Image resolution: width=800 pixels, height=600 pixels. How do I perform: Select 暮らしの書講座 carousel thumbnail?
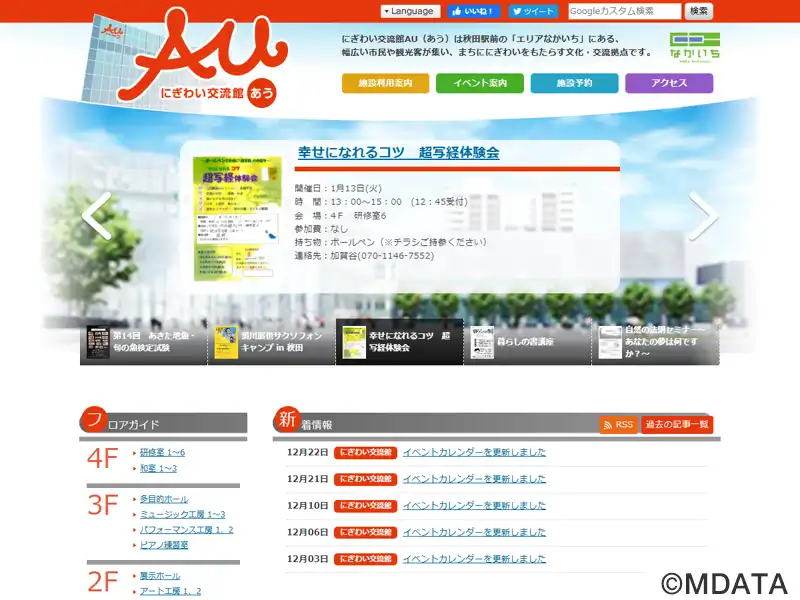tap(527, 342)
